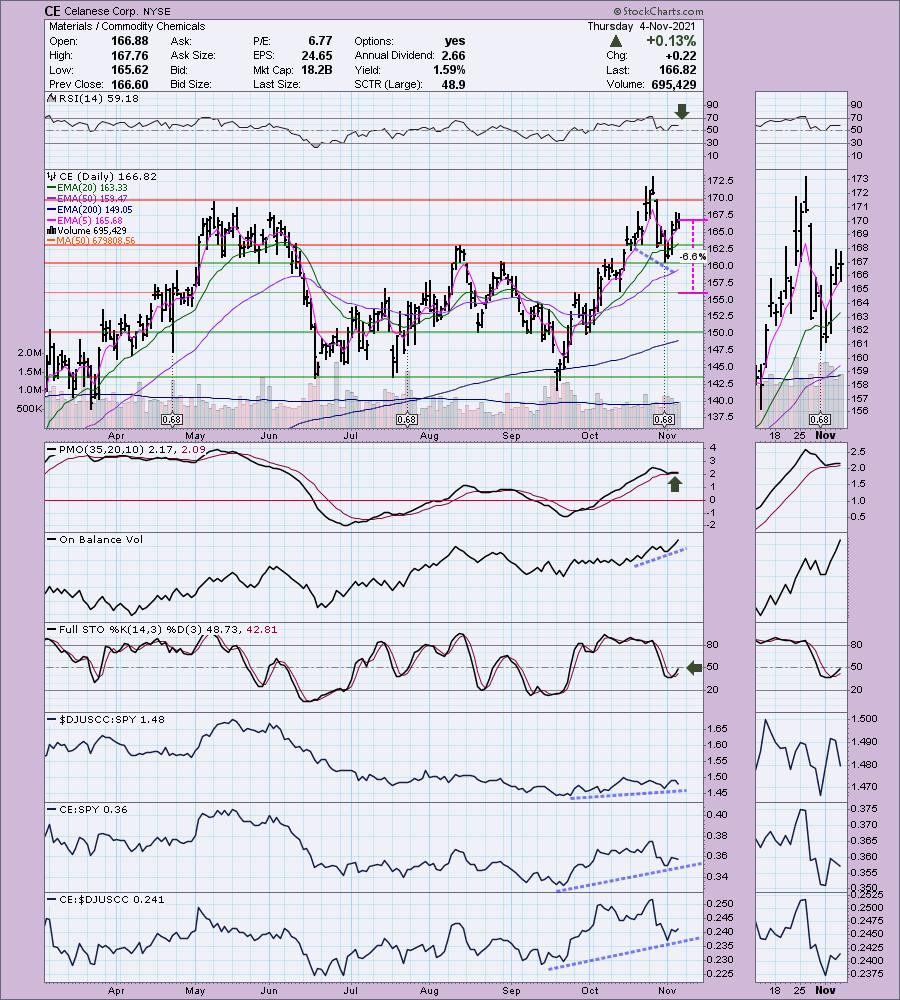The image size is (900, 1000).
Task: Click the 0.40 axis label in CE:SPY panel
Action: [717, 815]
